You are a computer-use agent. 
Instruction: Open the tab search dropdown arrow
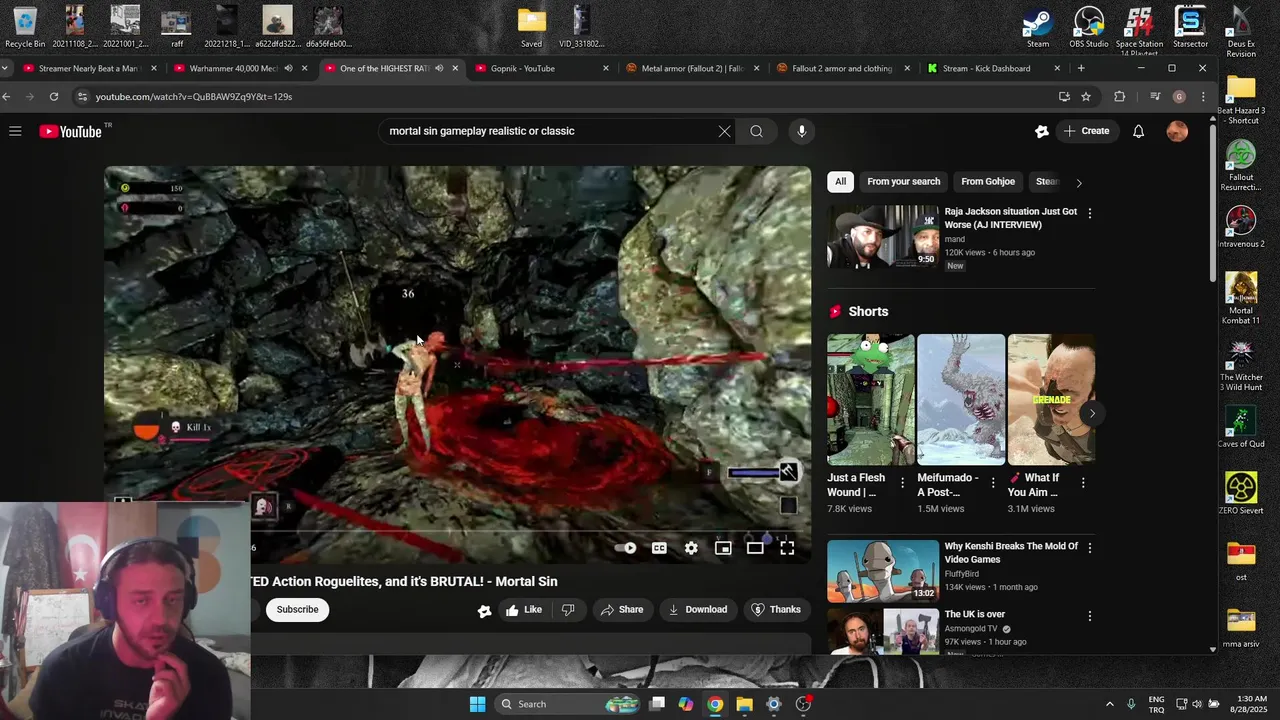click(6, 68)
